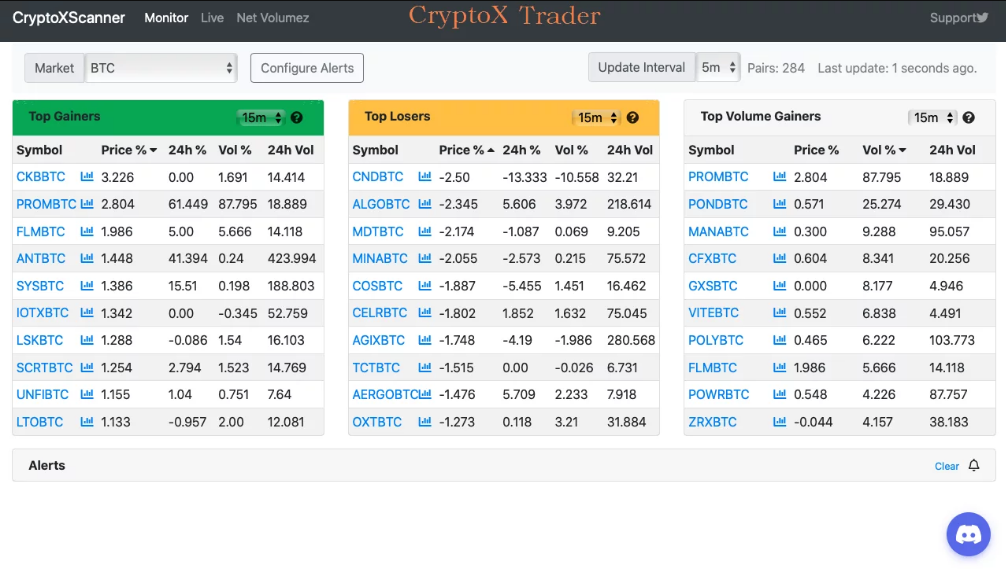1006x571 pixels.
Task: Open the VITEBTC symbol link
Action: (713, 312)
